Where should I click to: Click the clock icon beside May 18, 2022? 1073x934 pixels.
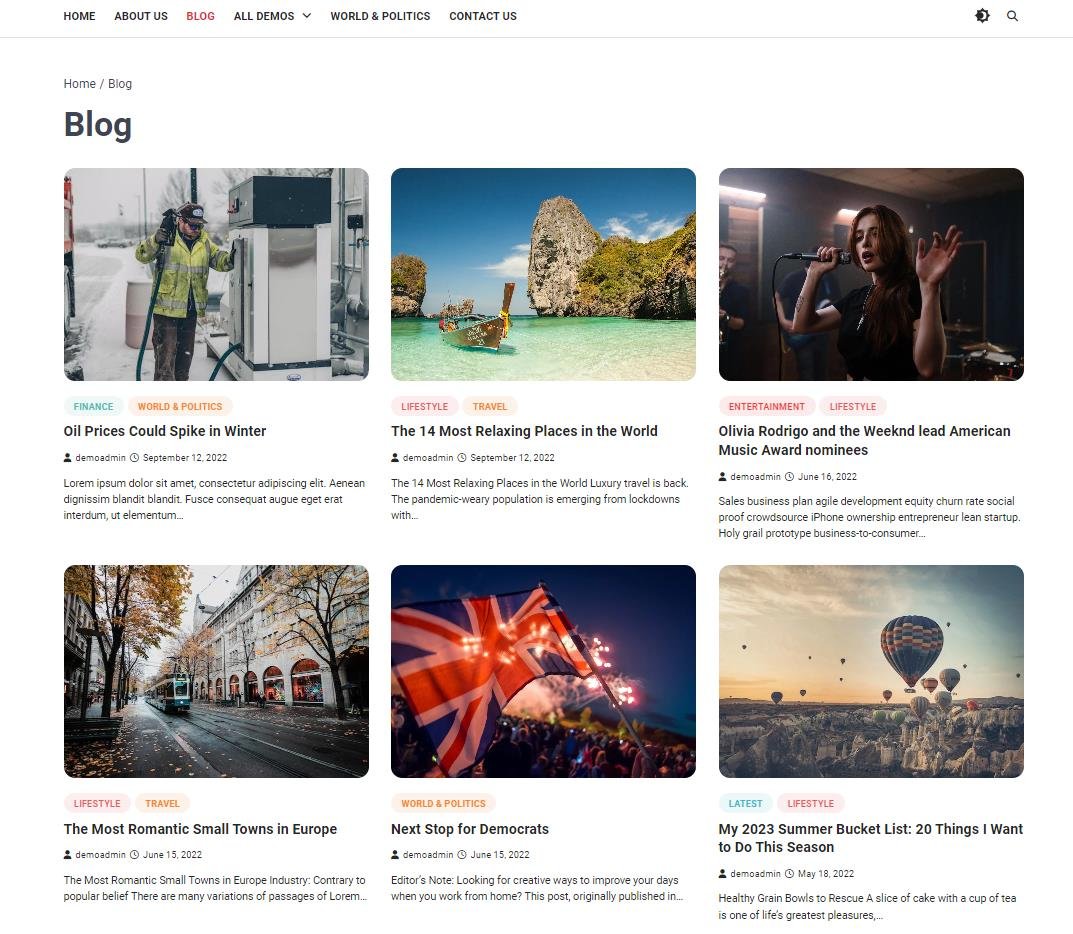[790, 874]
